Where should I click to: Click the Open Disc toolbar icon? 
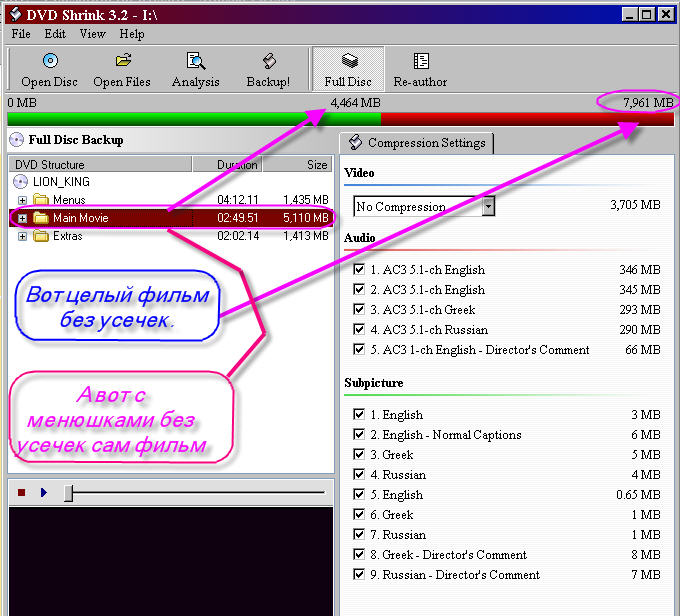pyautogui.click(x=50, y=60)
